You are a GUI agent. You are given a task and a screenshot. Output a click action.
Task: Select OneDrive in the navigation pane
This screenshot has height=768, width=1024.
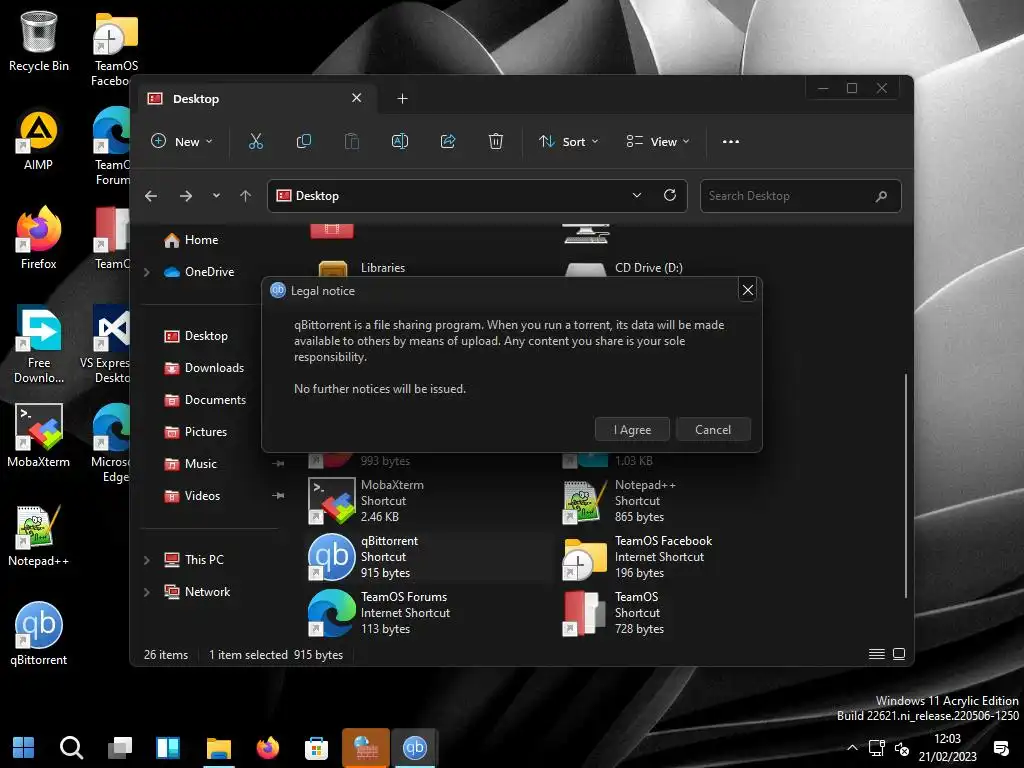click(199, 272)
